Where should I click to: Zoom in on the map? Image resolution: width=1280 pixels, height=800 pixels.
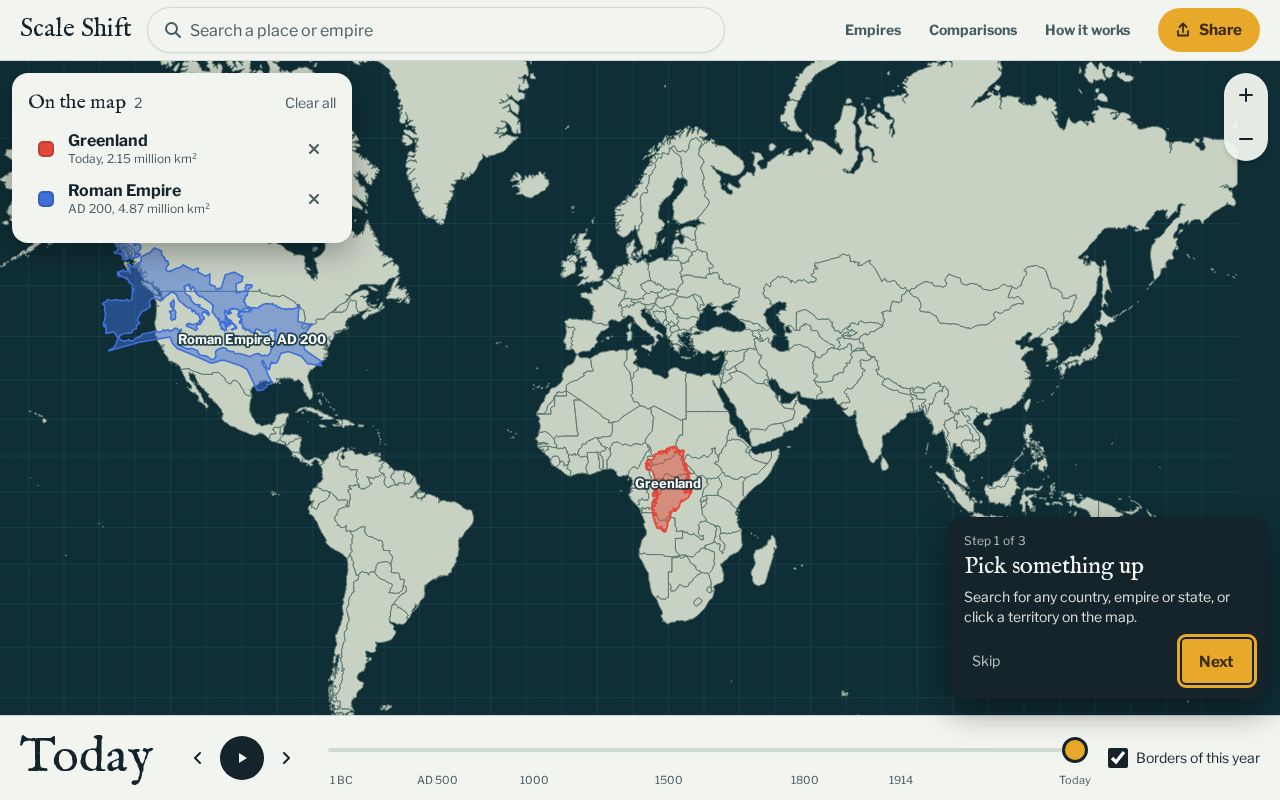[x=1246, y=95]
